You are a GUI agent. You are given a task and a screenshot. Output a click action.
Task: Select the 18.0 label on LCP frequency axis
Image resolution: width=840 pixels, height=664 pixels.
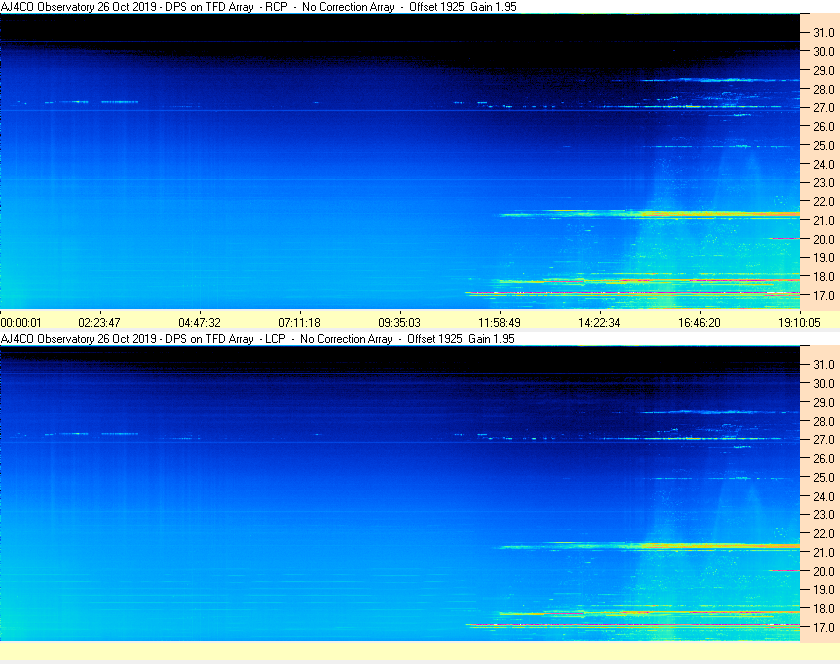tap(824, 608)
